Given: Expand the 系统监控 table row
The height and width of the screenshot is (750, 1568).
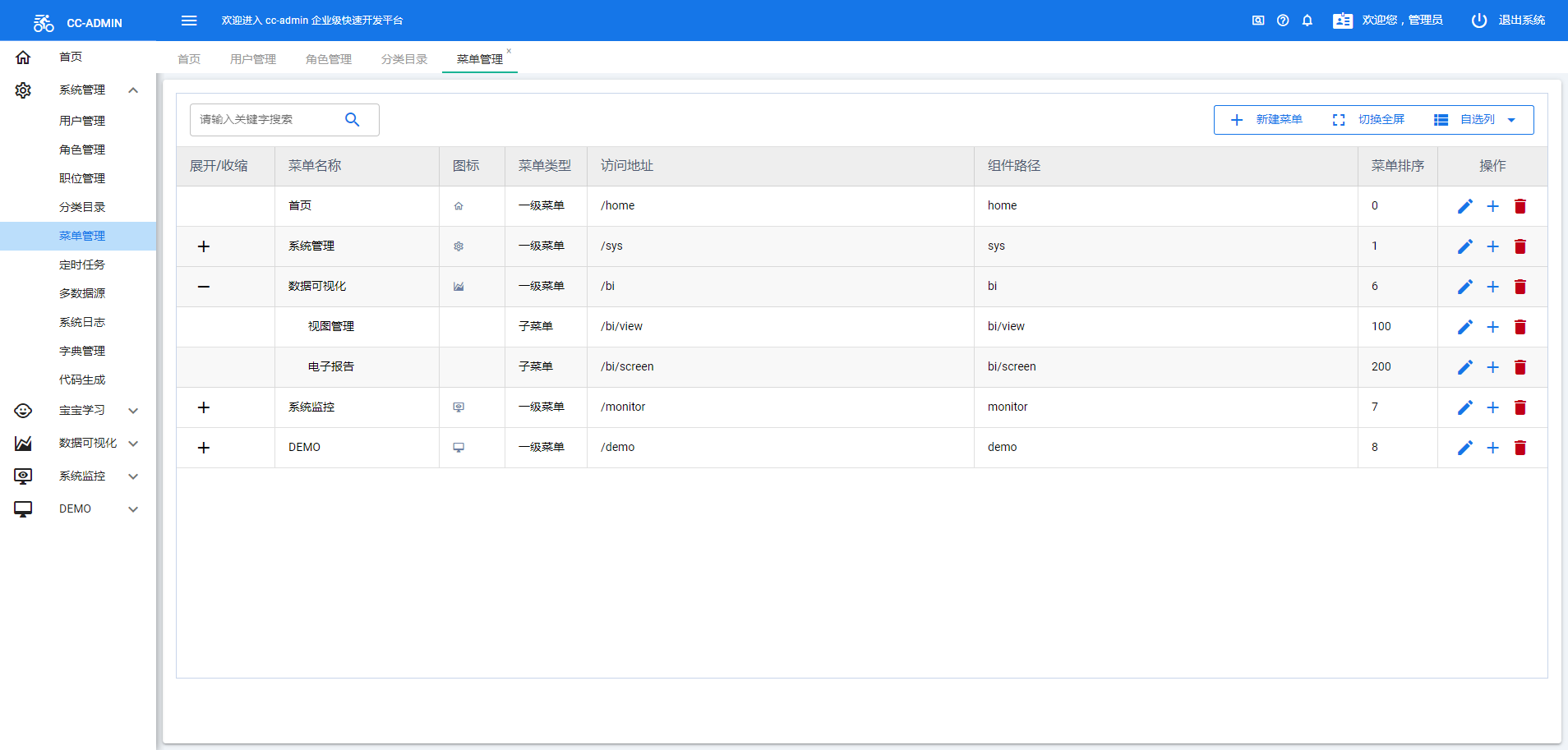Looking at the screenshot, I should 204,407.
